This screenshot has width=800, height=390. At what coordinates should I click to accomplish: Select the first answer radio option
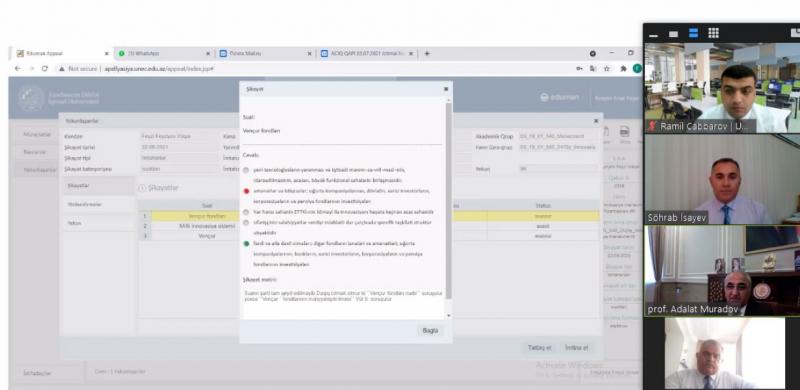tap(246, 169)
